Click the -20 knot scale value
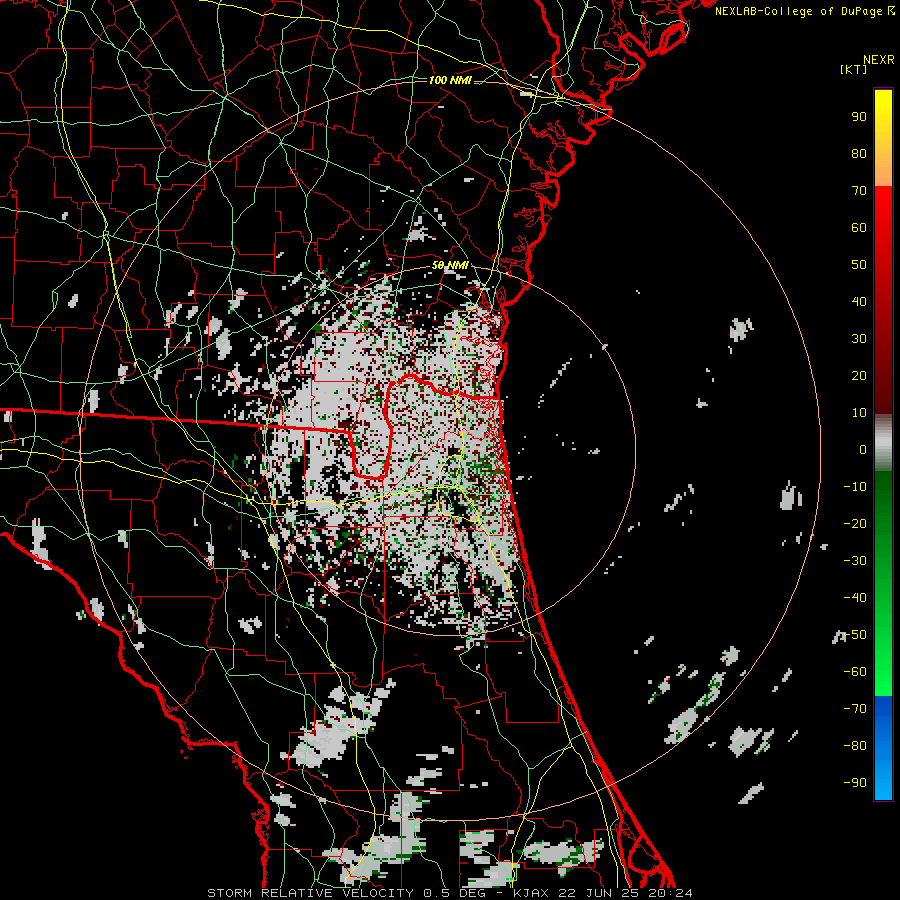This screenshot has height=900, width=900. [855, 523]
